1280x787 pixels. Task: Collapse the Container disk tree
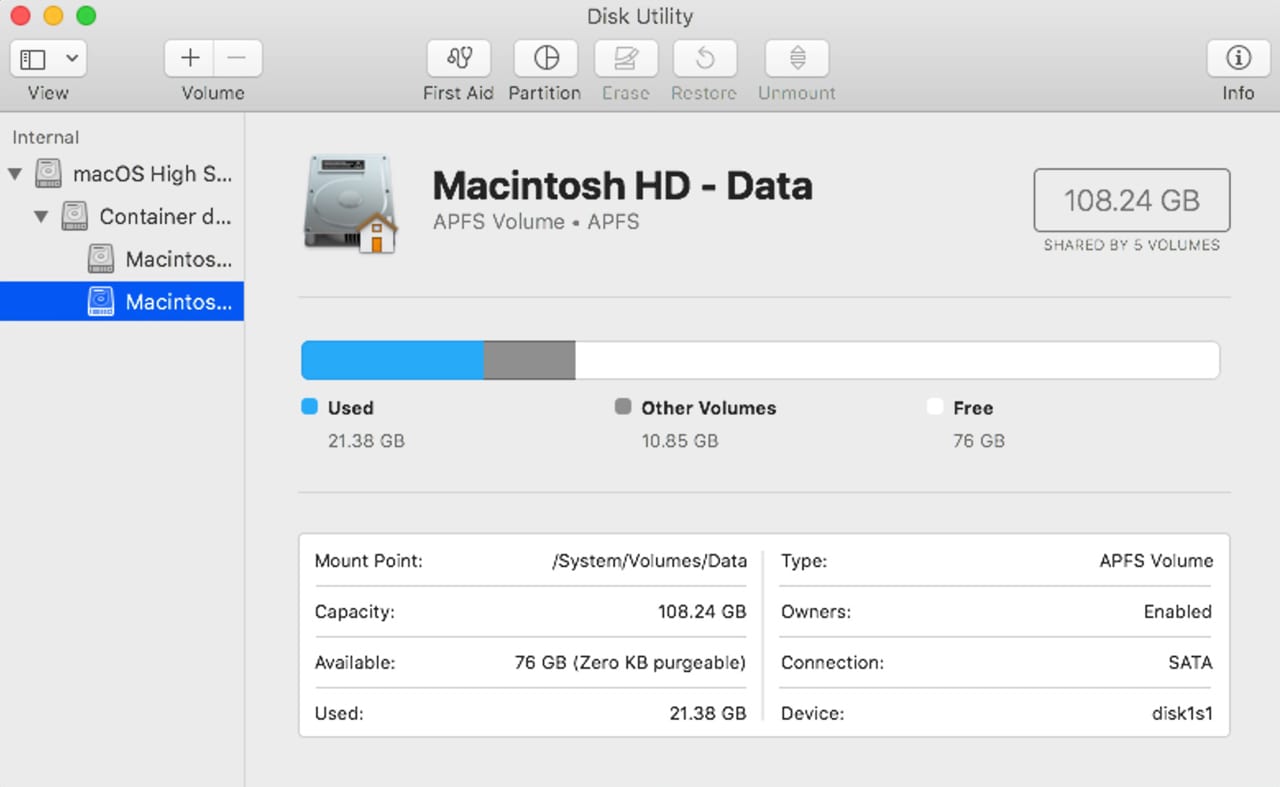pos(41,217)
